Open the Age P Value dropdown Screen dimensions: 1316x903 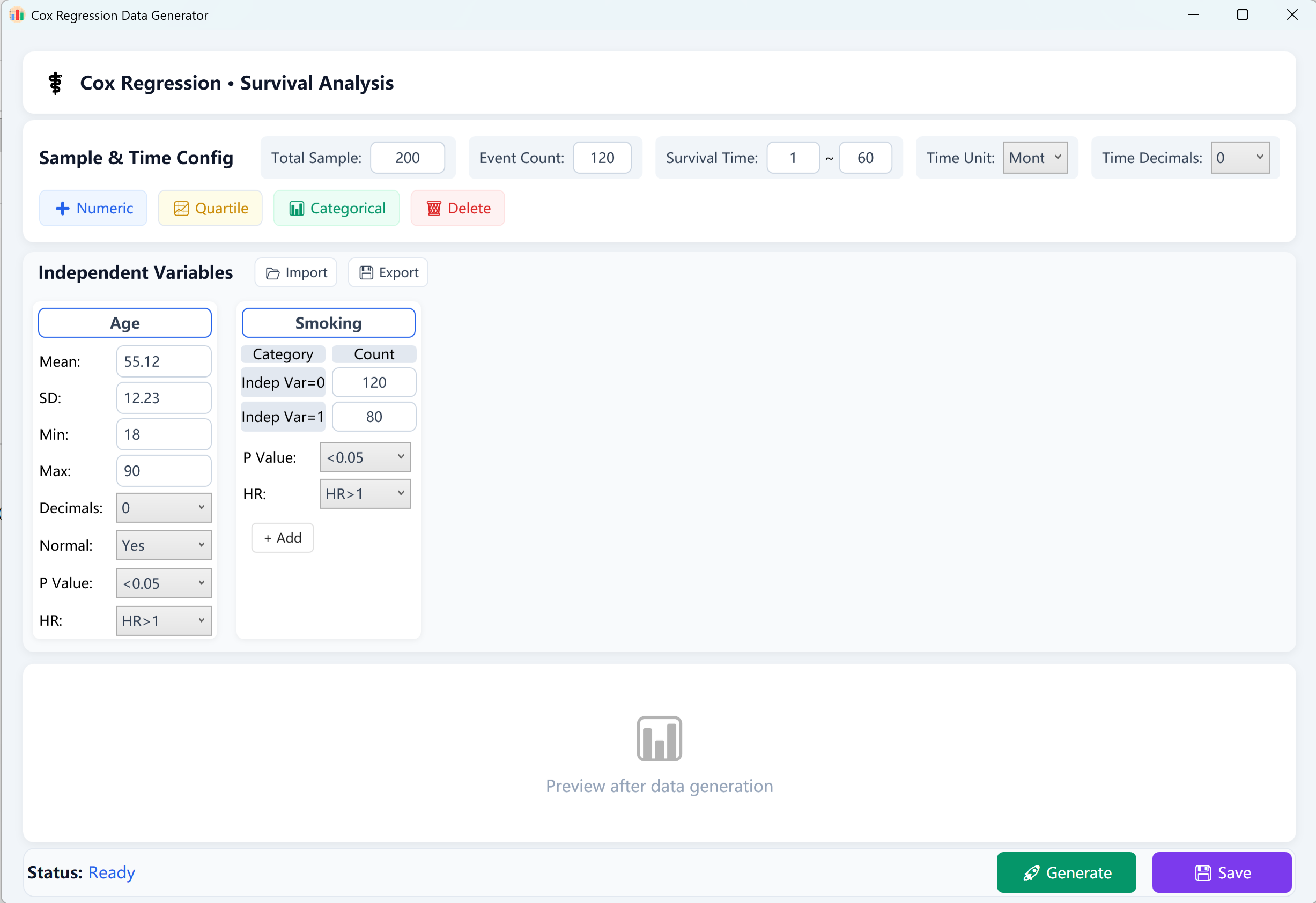tap(164, 583)
